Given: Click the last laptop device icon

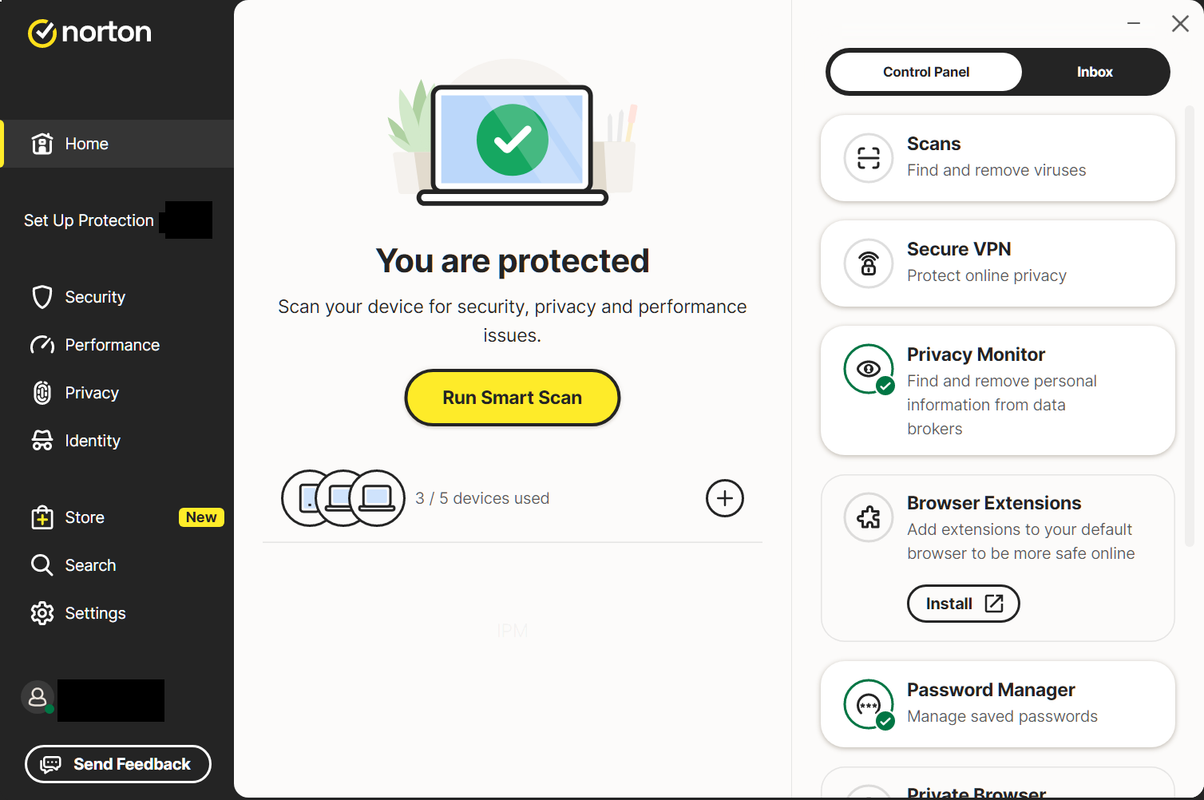Looking at the screenshot, I should point(377,498).
